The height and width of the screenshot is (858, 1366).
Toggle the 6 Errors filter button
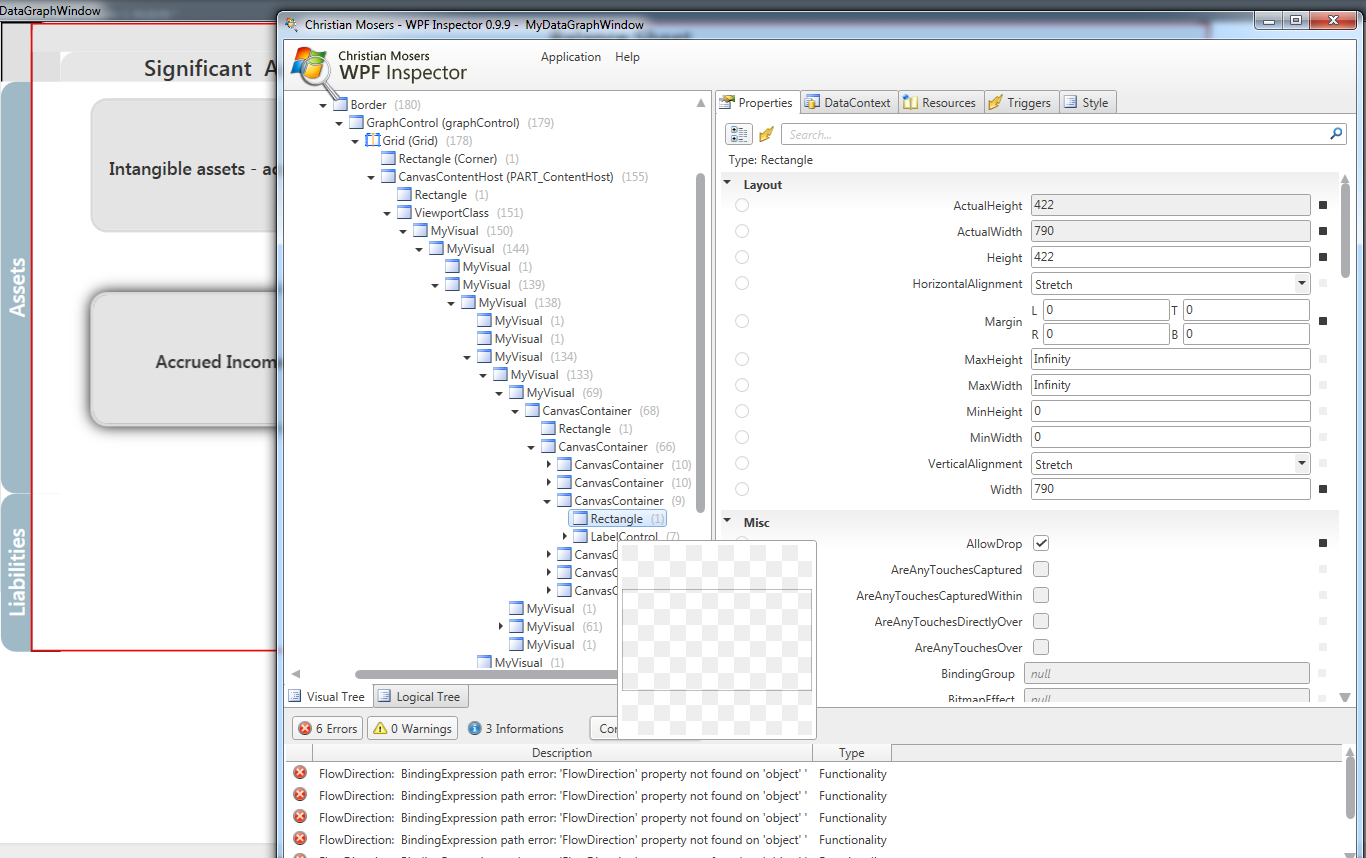pos(328,728)
